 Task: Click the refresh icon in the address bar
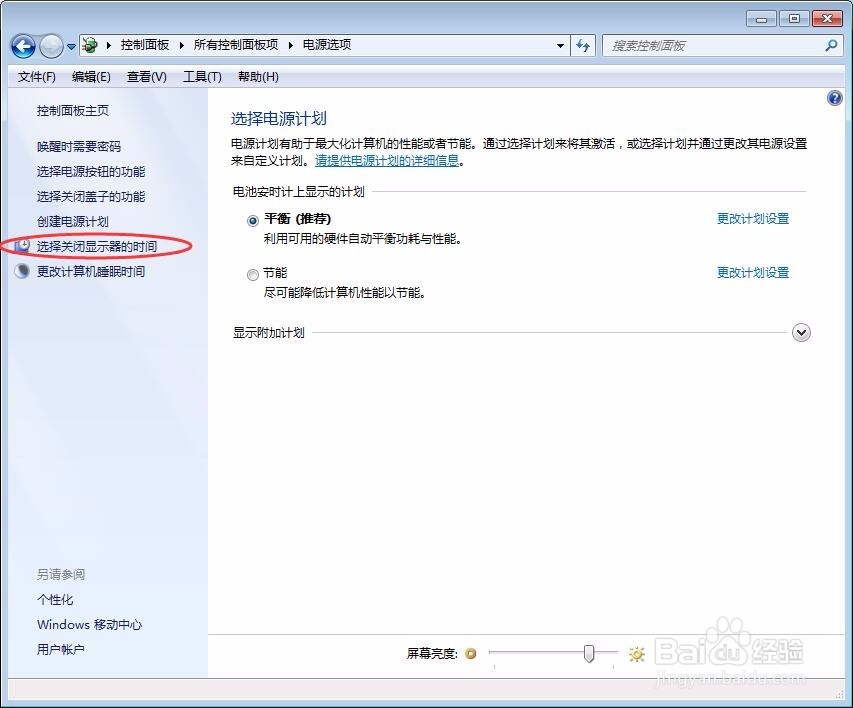click(x=583, y=45)
